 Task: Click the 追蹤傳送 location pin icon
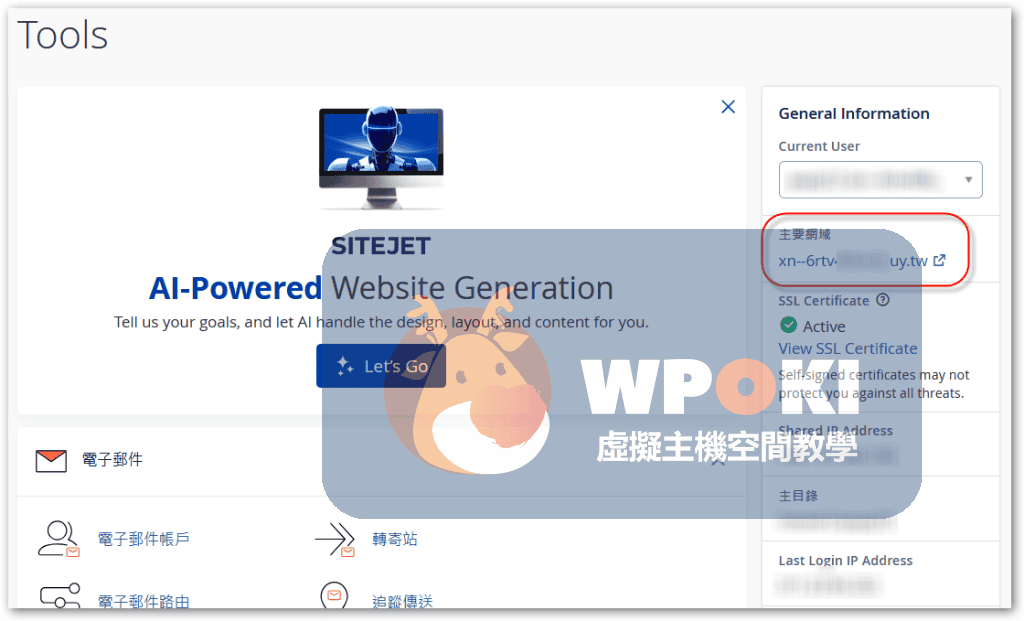tap(334, 597)
